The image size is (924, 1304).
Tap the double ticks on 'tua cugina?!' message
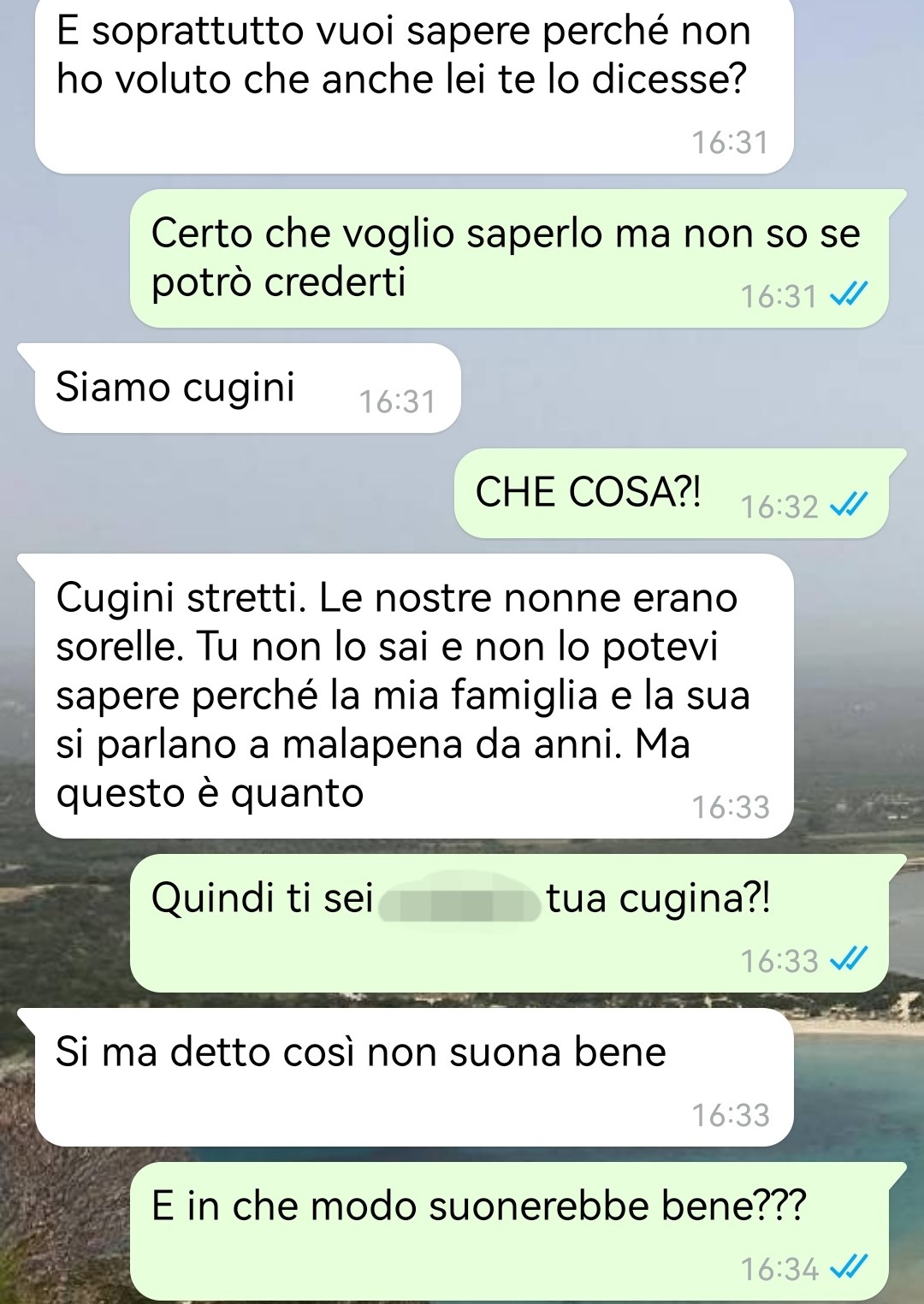[849, 960]
